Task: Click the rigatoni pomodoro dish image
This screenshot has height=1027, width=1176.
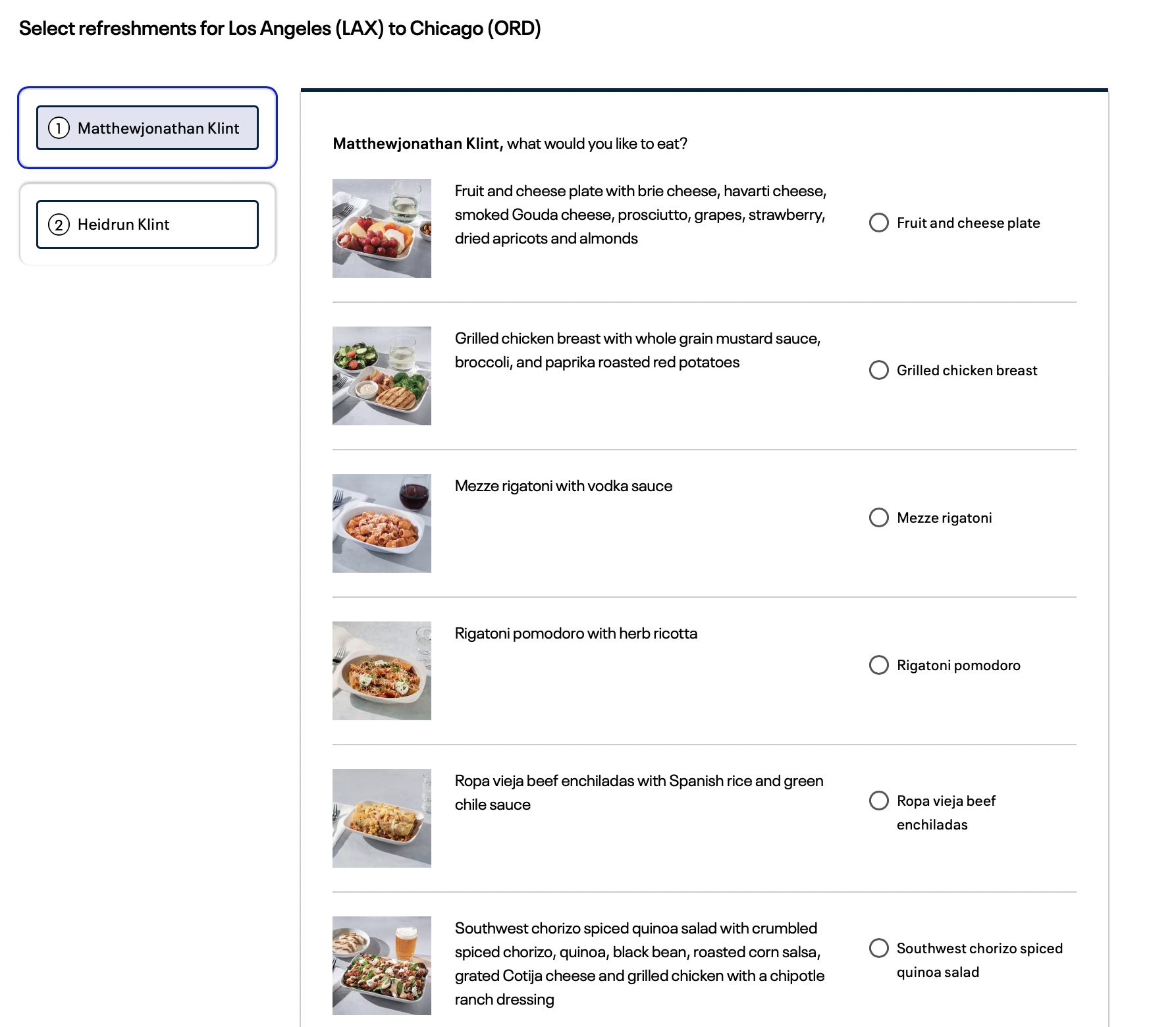Action: click(x=382, y=671)
